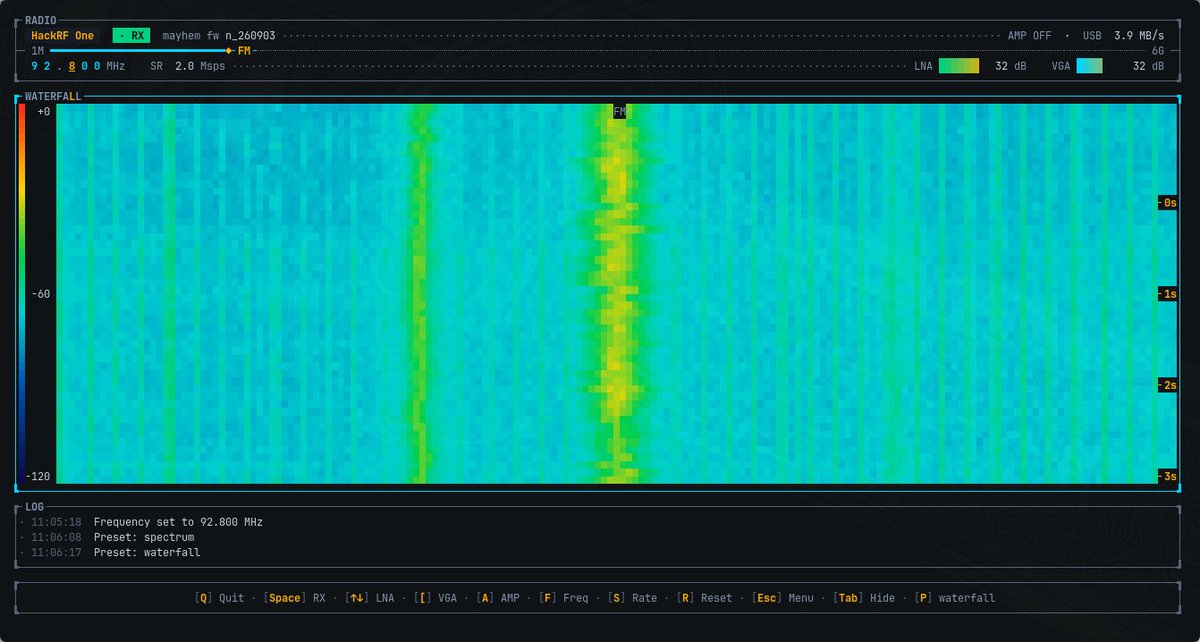The width and height of the screenshot is (1200, 642).
Task: Click the 11:06:08 log timestamp
Action: pos(56,537)
